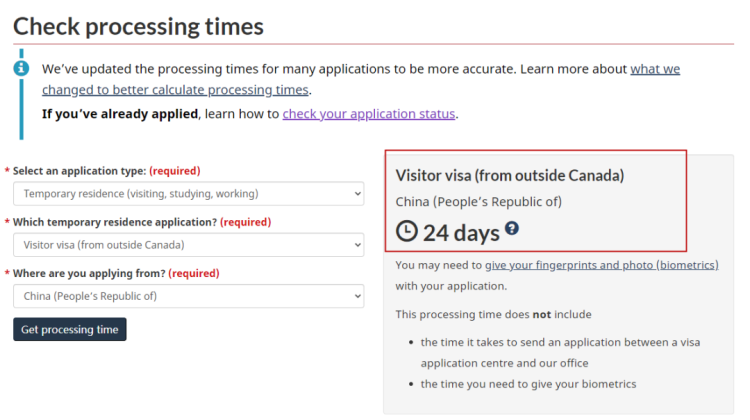Follow the 'changed to better calculate processing times' link

(175, 90)
